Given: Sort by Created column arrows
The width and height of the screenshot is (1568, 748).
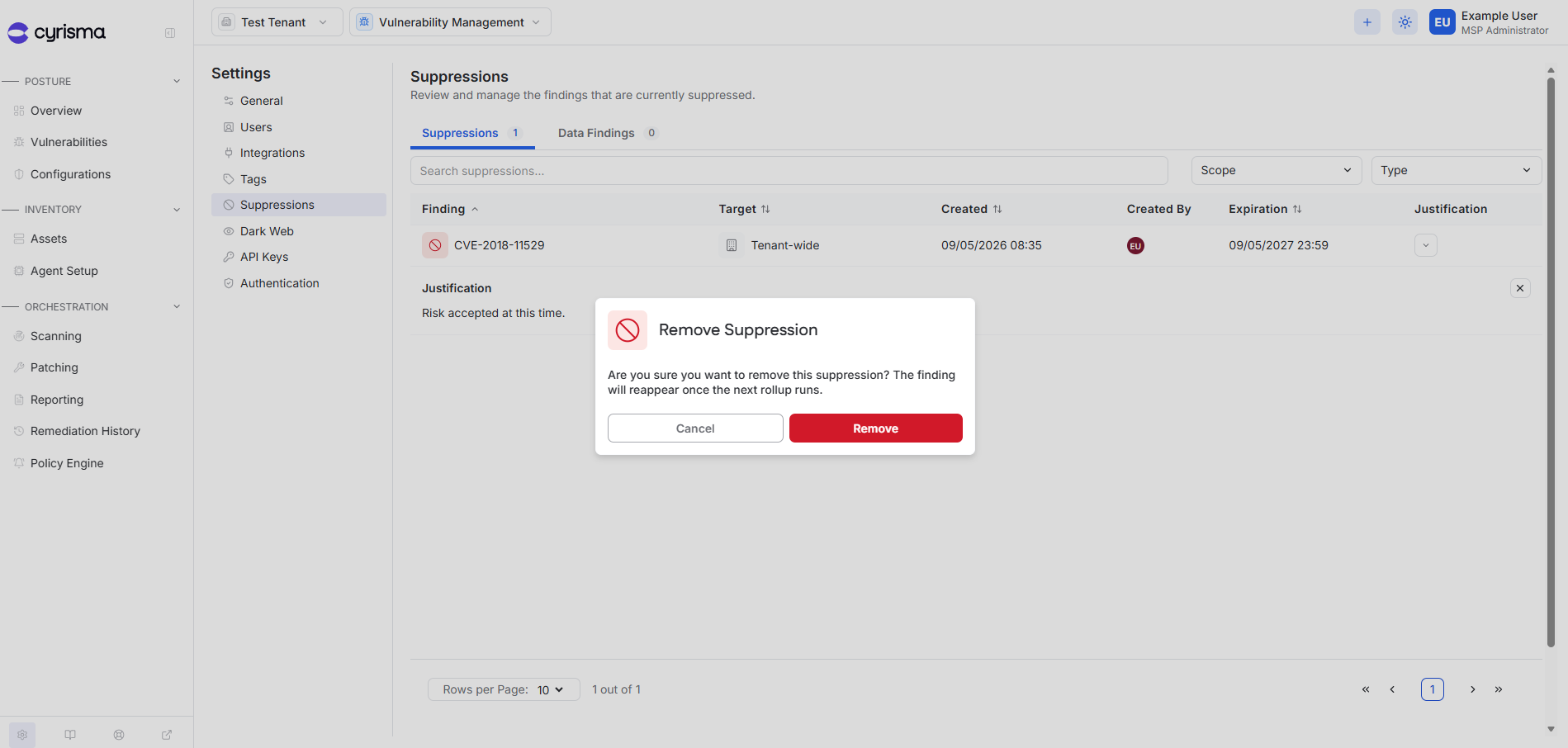Looking at the screenshot, I should tap(997, 209).
